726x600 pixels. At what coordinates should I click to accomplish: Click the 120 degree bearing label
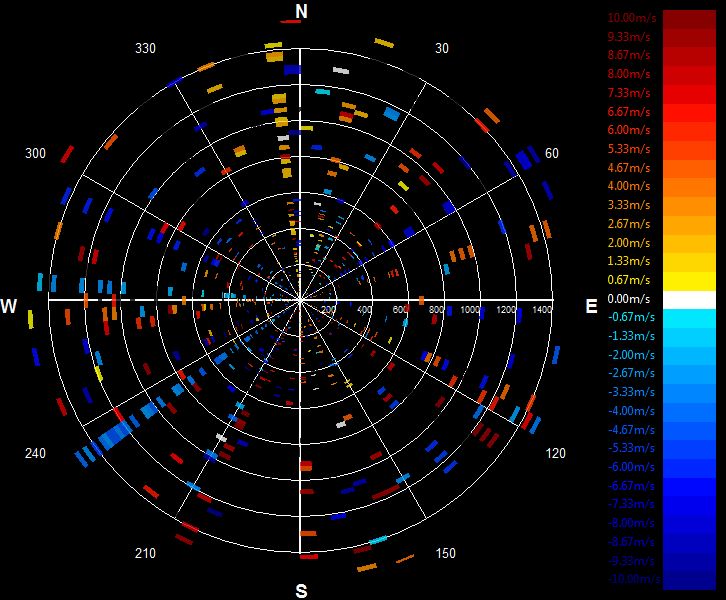556,453
